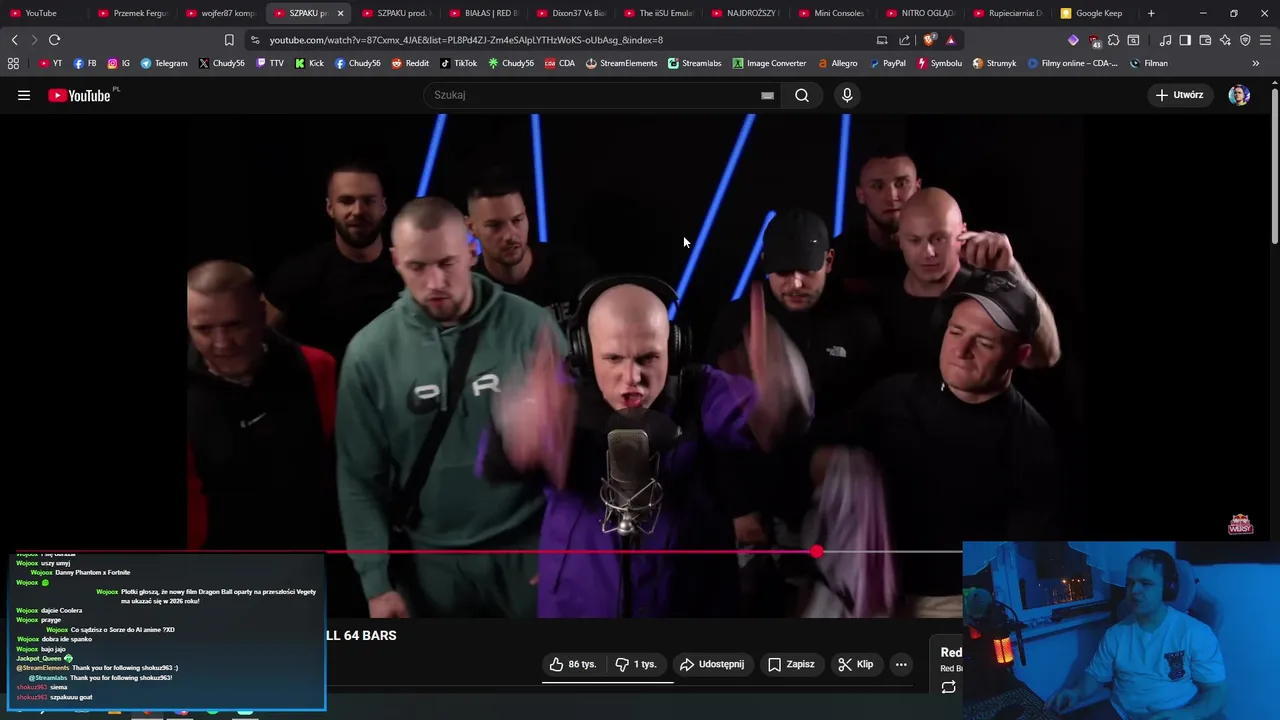Open the TikTok bookmark
Screen dimensions: 1280x720
[458, 63]
